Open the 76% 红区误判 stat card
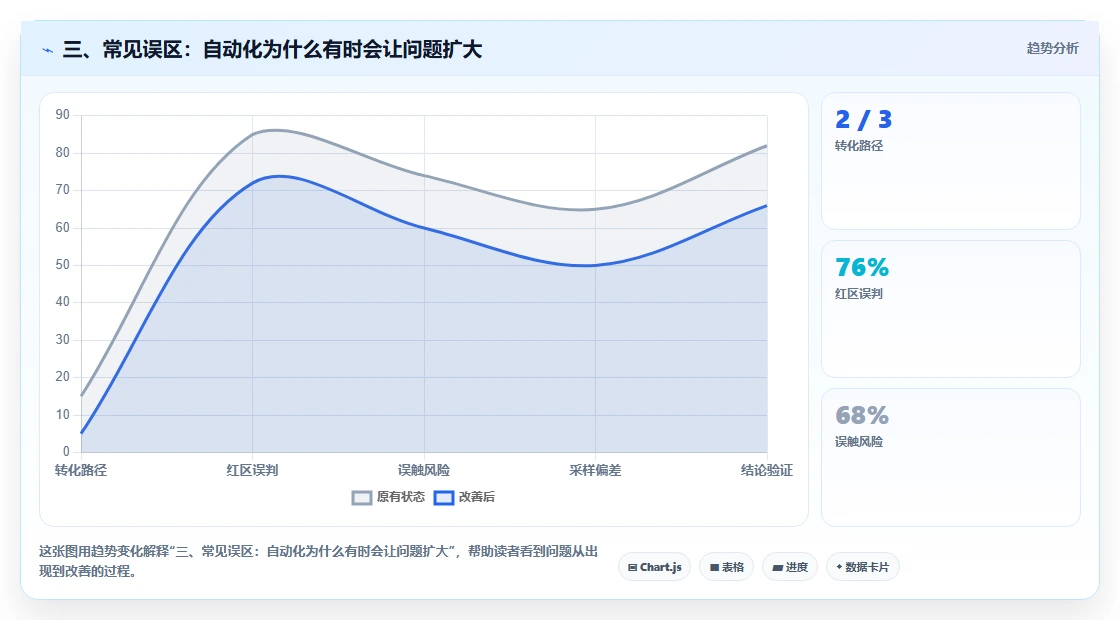The image size is (1120, 620). click(951, 309)
